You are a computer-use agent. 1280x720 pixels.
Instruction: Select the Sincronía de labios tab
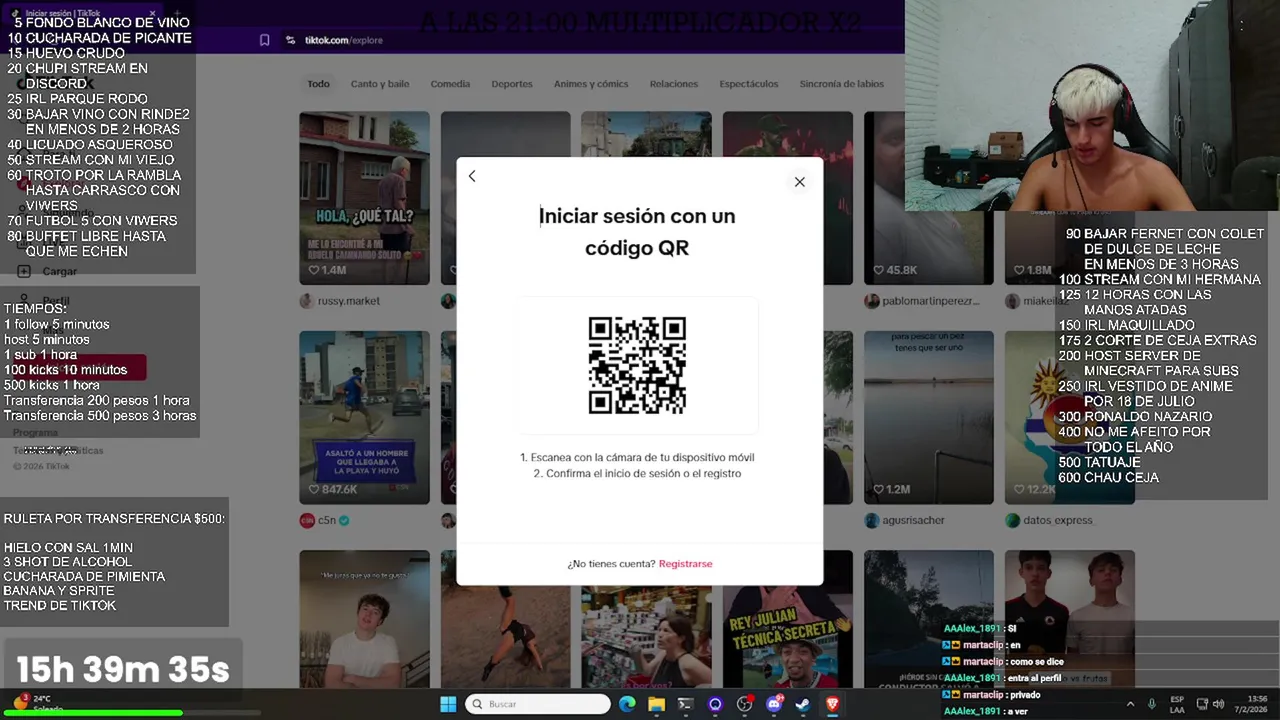(842, 84)
